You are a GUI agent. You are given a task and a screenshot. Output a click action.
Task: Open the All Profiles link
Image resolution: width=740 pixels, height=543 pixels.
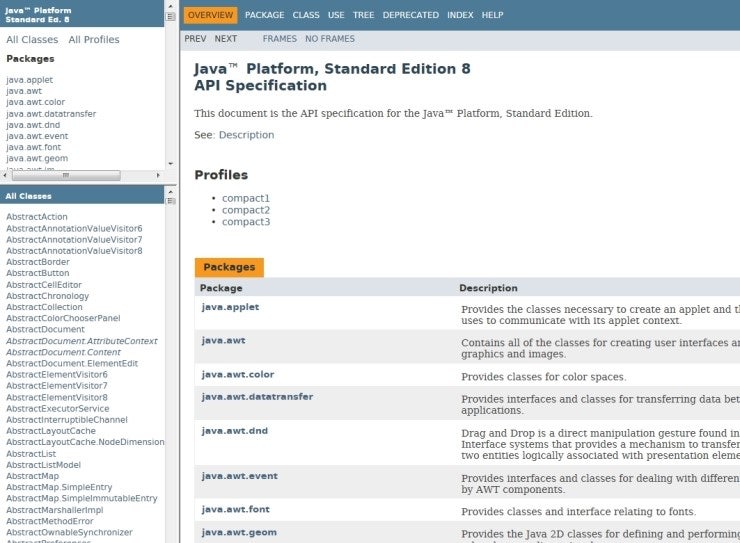pyautogui.click(x=94, y=40)
